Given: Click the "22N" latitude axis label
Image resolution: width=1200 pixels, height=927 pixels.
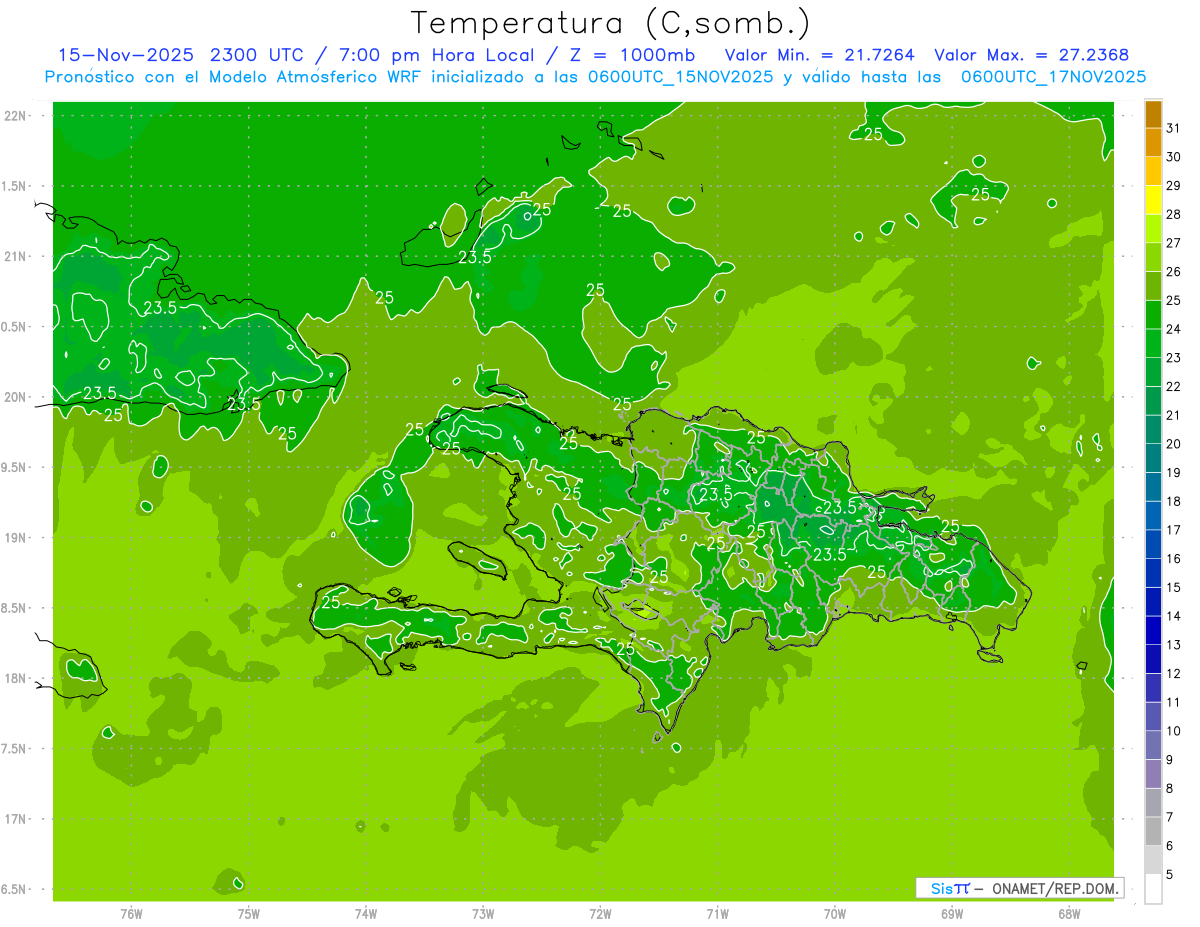Looking at the screenshot, I should 14,116.
